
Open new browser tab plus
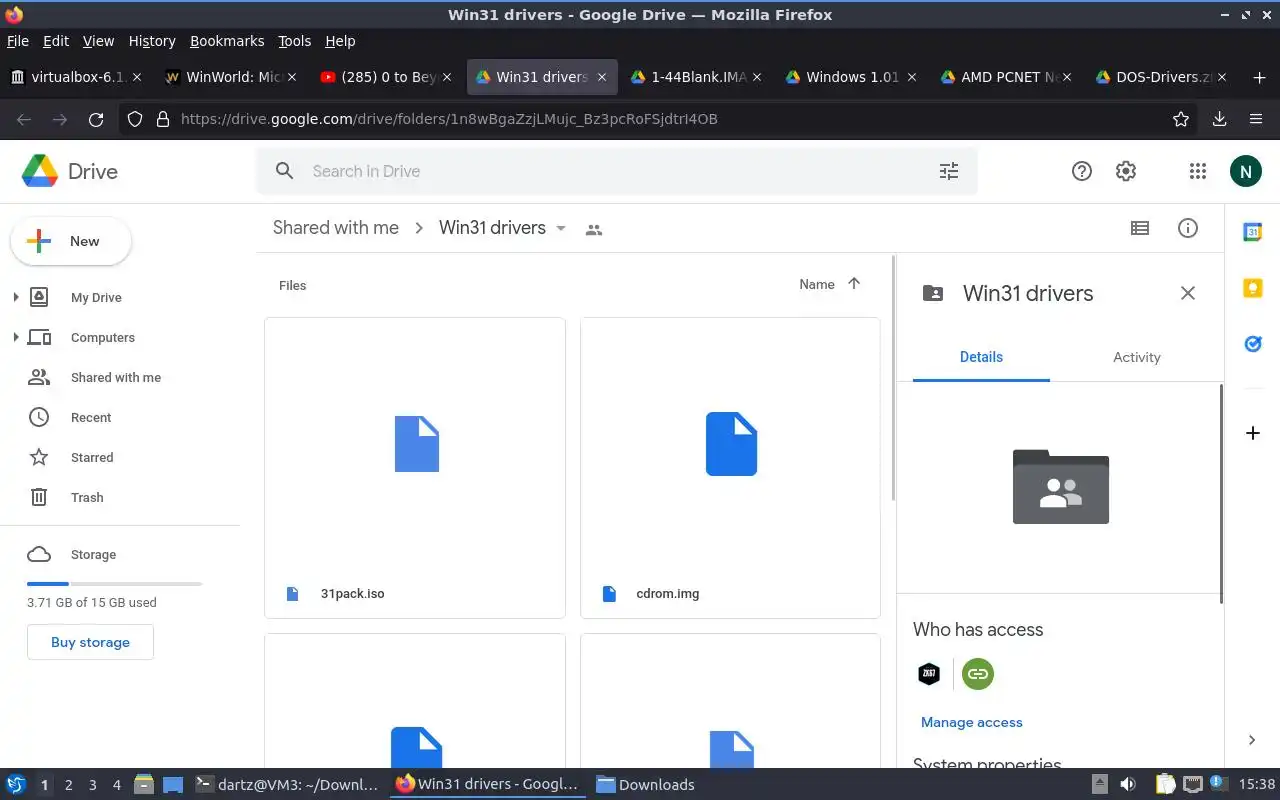click(1259, 77)
